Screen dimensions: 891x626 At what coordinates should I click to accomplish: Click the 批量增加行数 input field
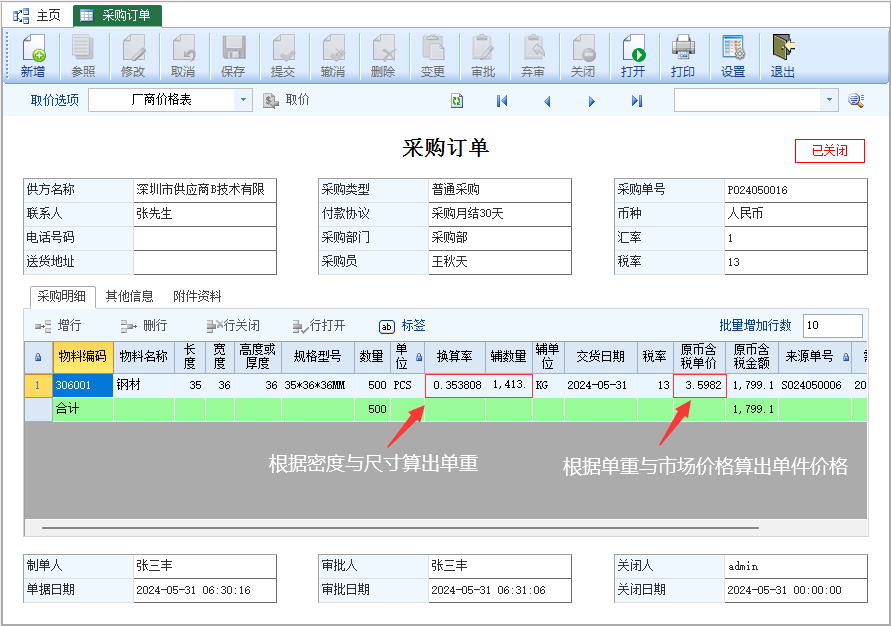click(832, 325)
